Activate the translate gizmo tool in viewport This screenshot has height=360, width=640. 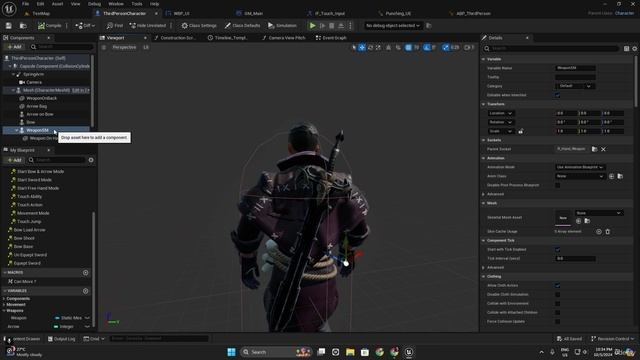[362, 47]
